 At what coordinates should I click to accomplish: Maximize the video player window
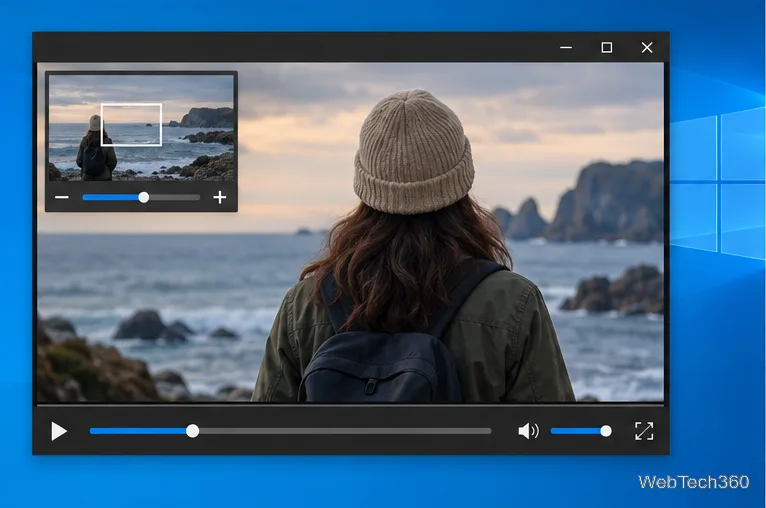[x=607, y=47]
